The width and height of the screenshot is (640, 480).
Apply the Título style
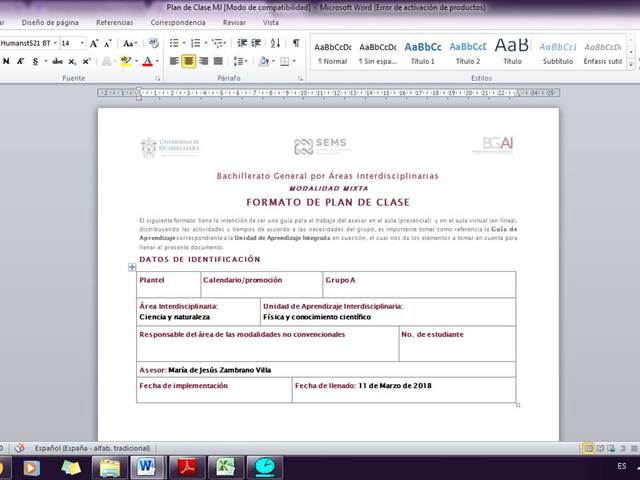[x=512, y=53]
